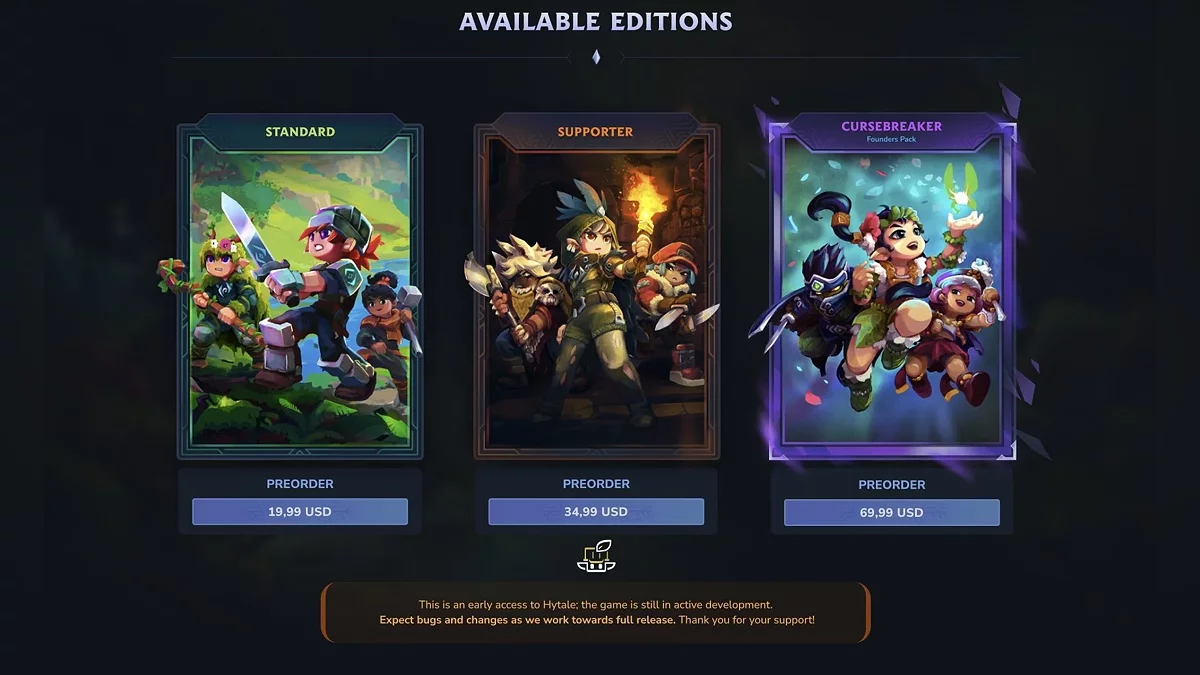Click the 34,99 USD preorder button

(596, 512)
